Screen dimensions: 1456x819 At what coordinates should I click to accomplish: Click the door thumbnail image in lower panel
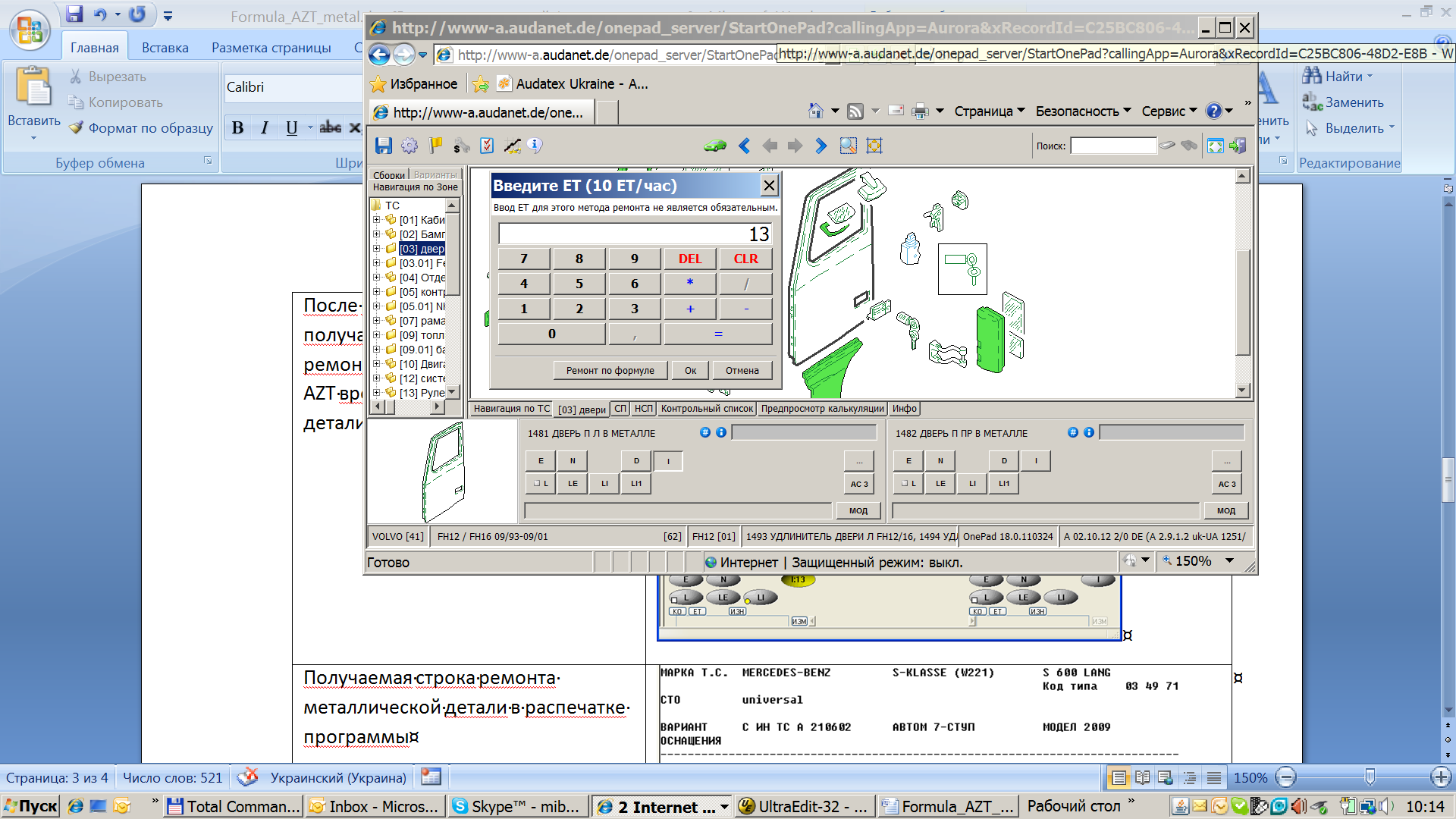[x=443, y=471]
